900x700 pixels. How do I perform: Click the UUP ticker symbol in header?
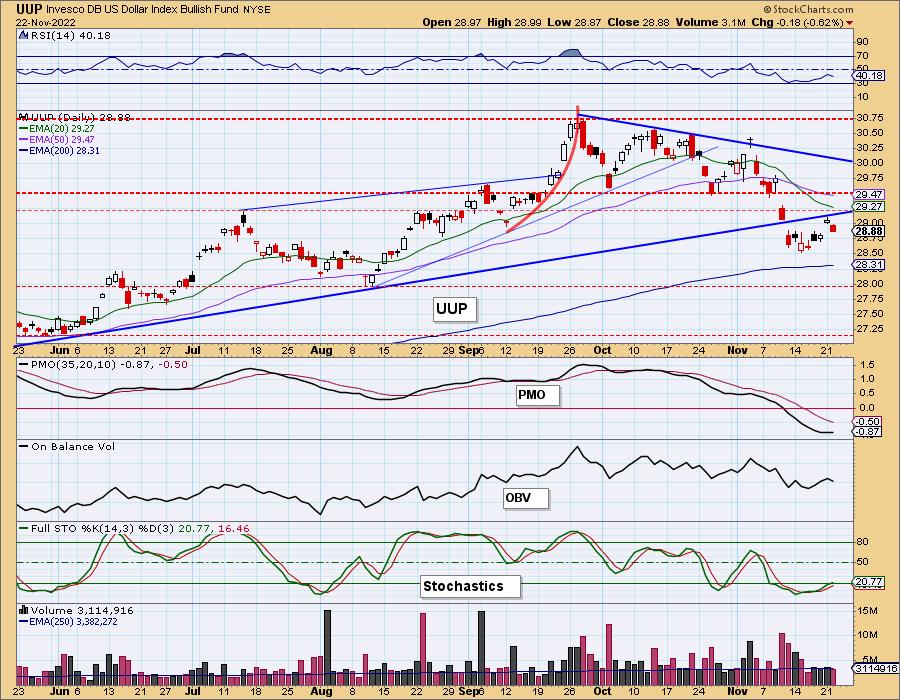pyautogui.click(x=29, y=9)
